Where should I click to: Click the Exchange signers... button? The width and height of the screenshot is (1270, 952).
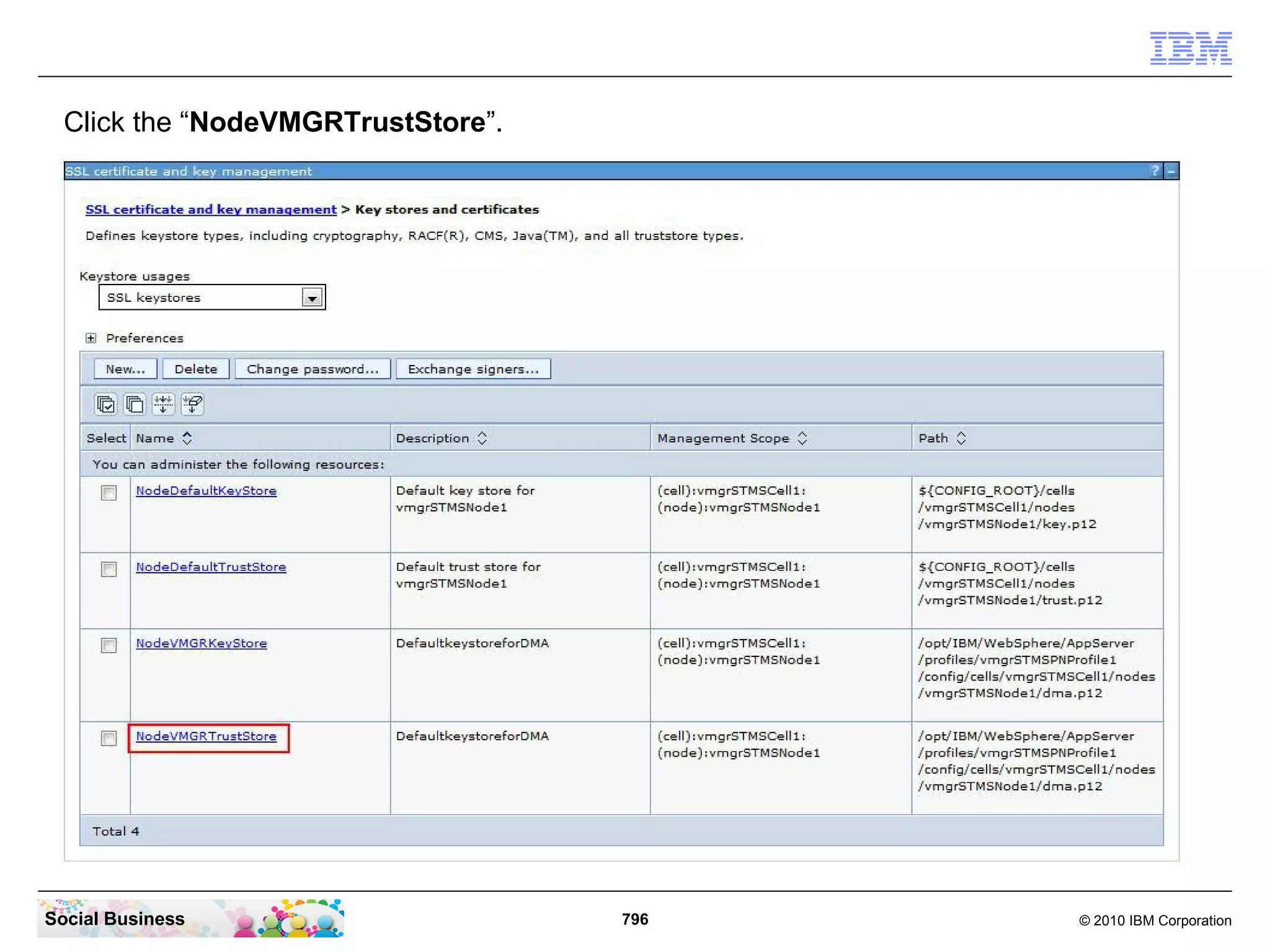tap(473, 369)
